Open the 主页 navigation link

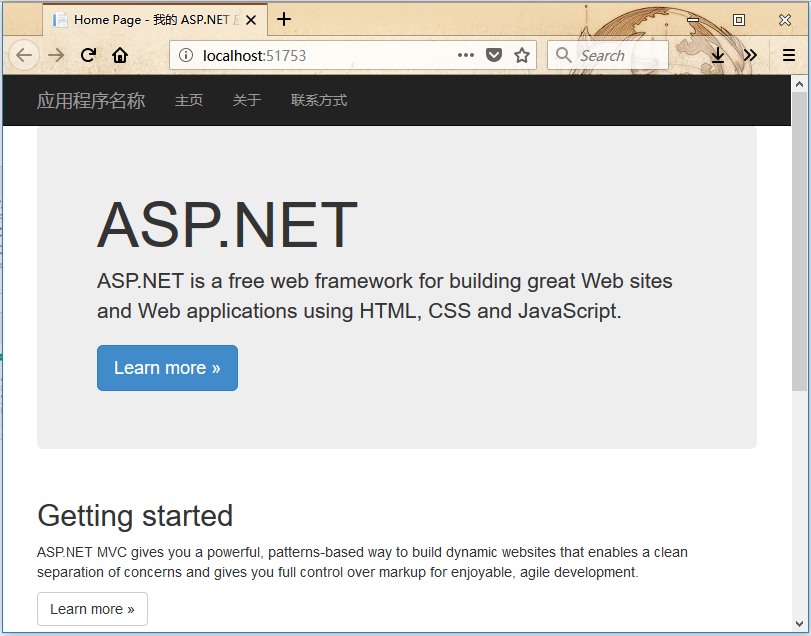pyautogui.click(x=189, y=100)
